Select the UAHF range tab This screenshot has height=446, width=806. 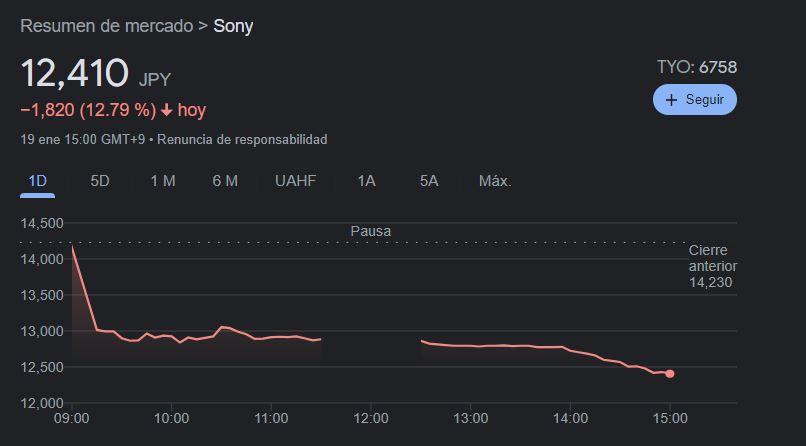point(295,181)
